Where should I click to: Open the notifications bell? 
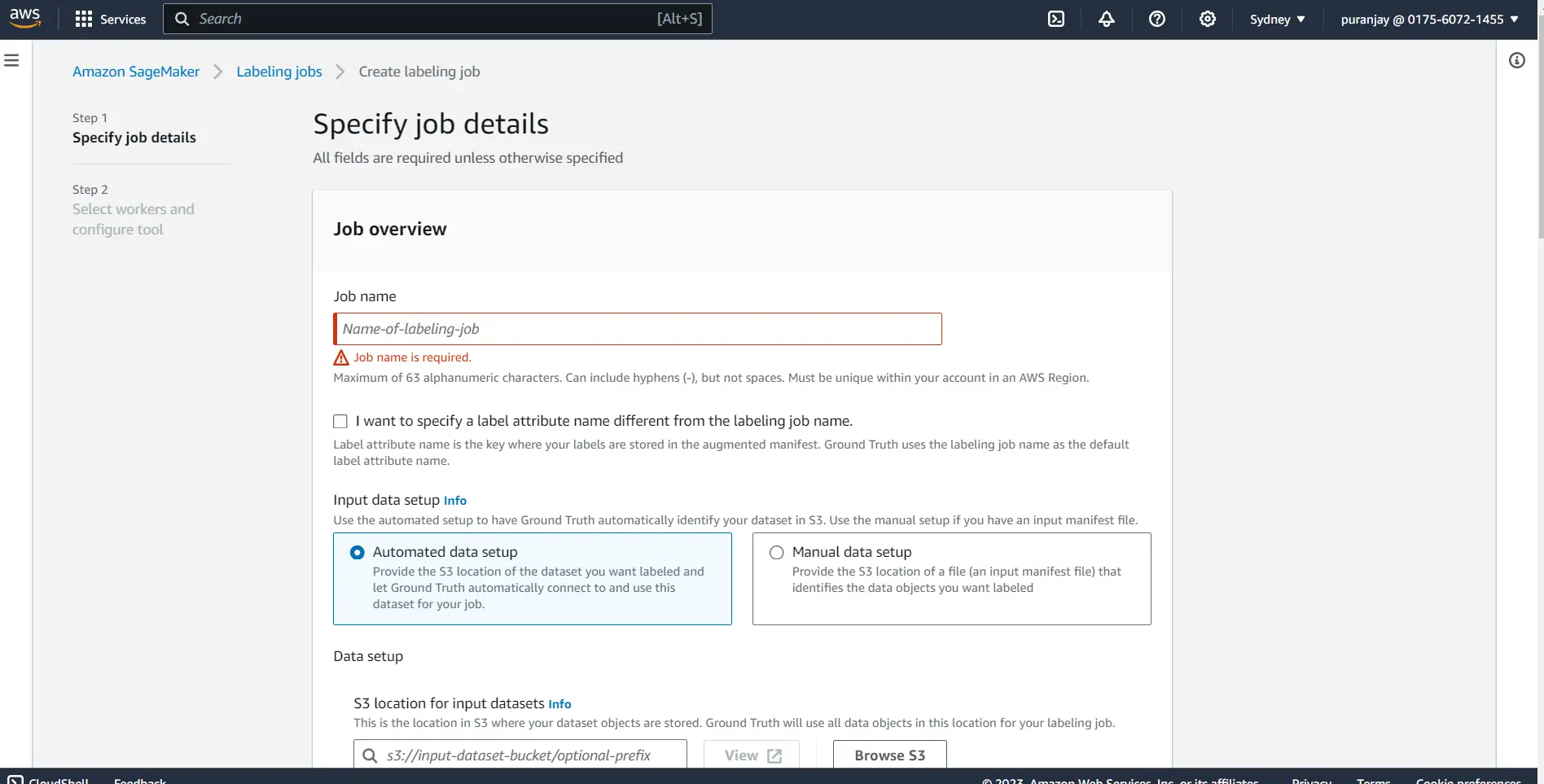pyautogui.click(x=1107, y=19)
